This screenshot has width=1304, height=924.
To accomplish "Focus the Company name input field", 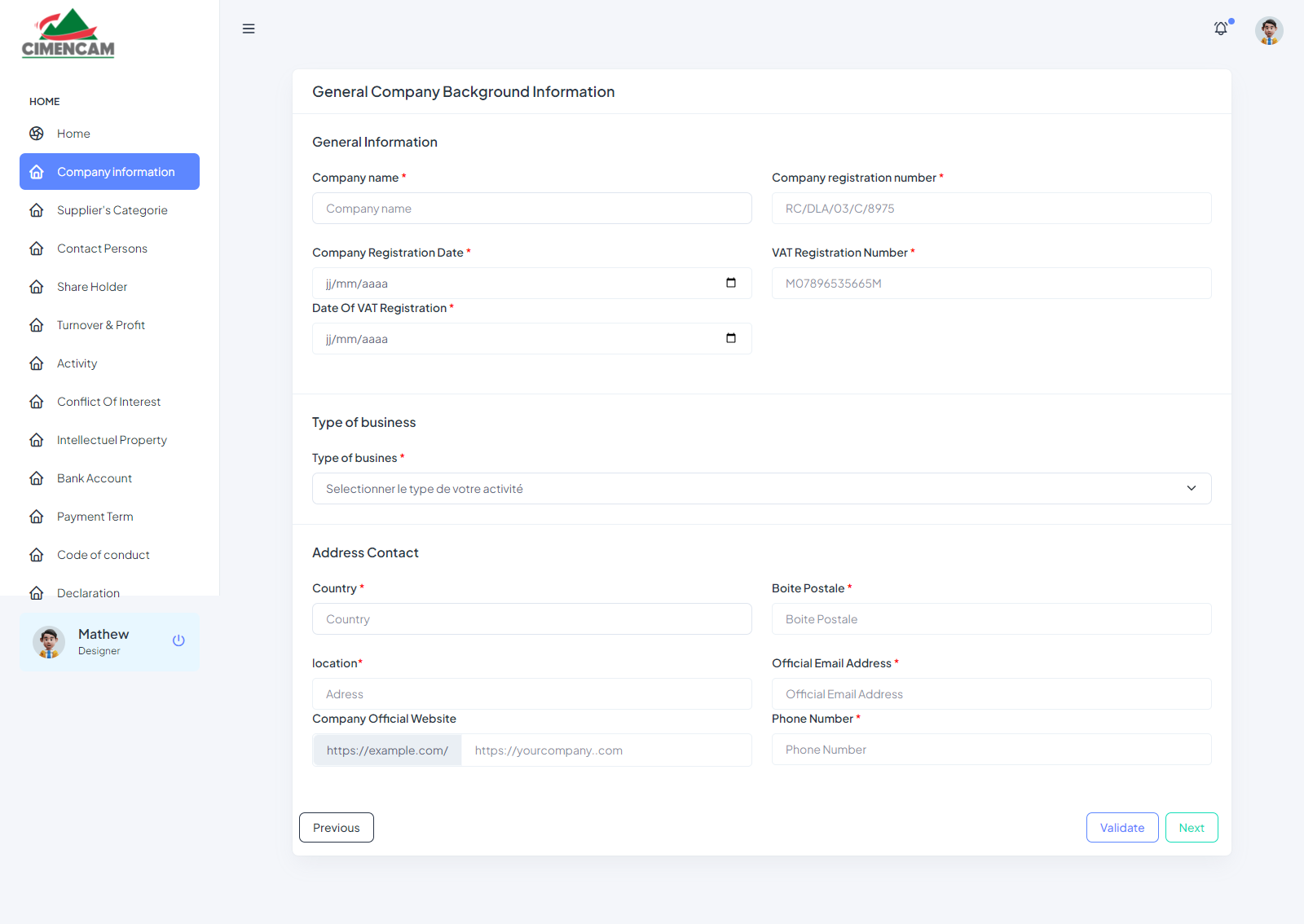I will 531,209.
